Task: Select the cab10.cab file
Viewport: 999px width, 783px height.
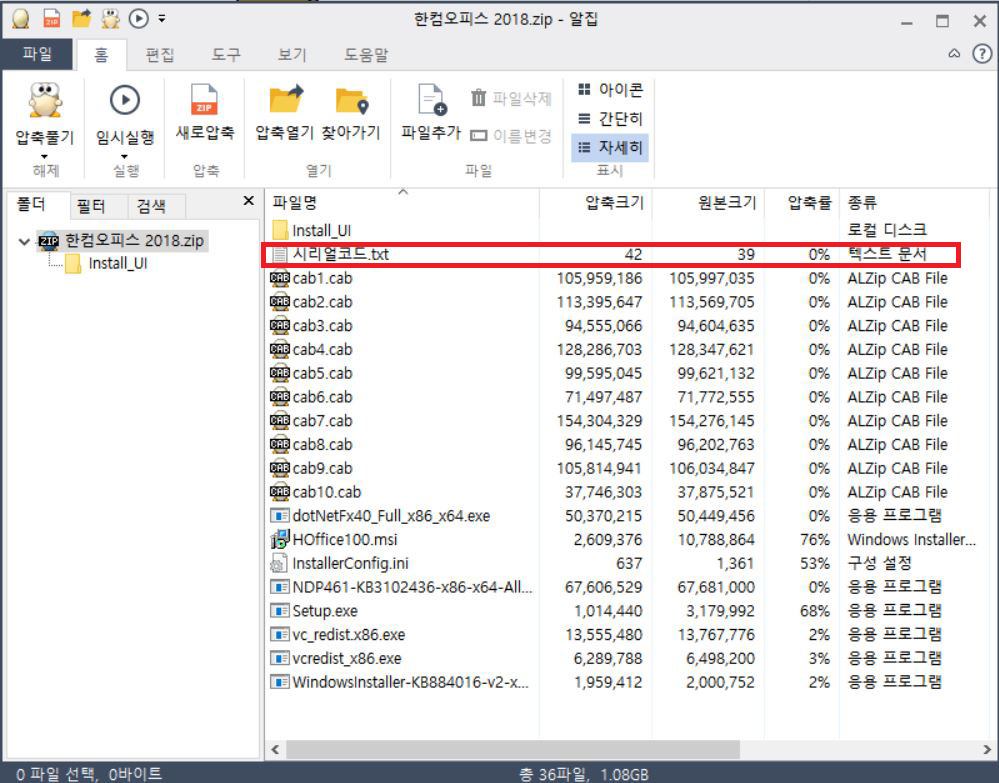Action: (316, 492)
